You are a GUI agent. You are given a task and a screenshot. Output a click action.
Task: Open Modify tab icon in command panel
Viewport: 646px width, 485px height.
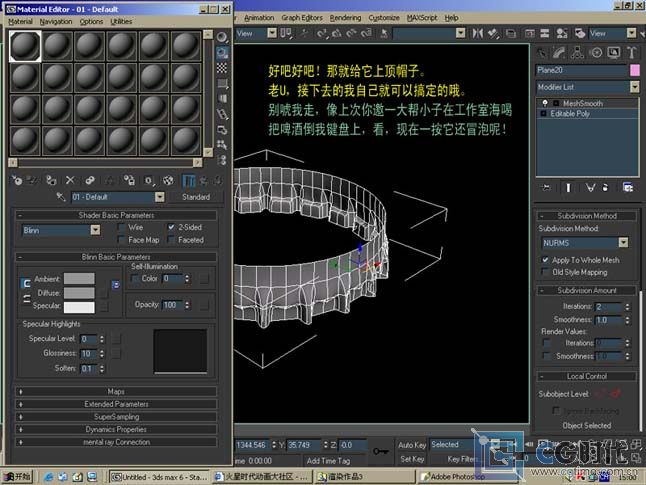tap(559, 52)
